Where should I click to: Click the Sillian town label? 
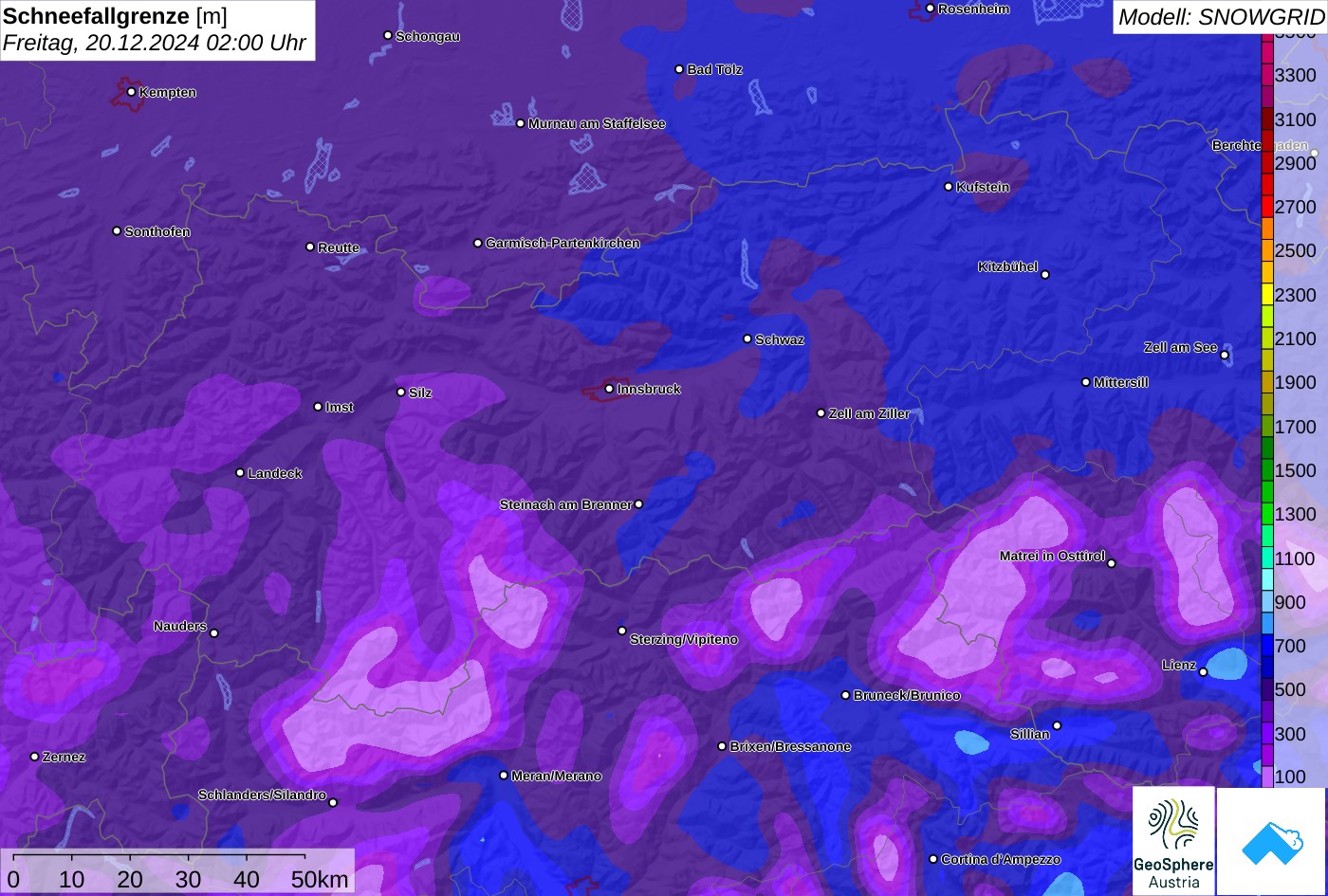1030,734
